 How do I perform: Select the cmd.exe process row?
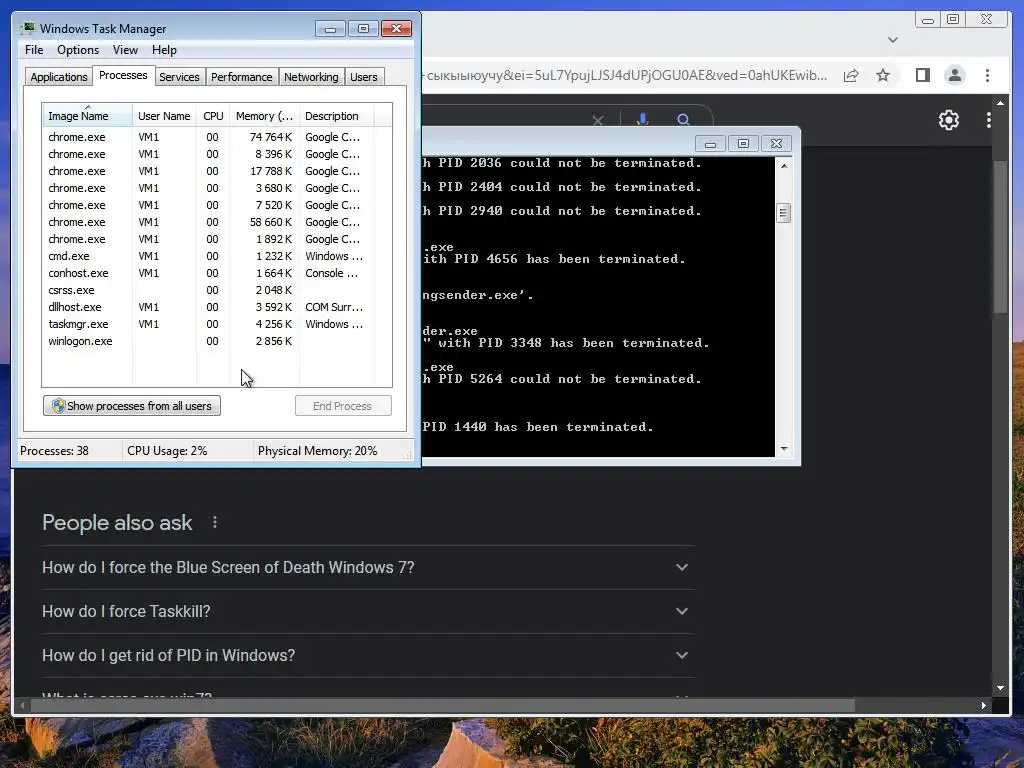click(217, 256)
